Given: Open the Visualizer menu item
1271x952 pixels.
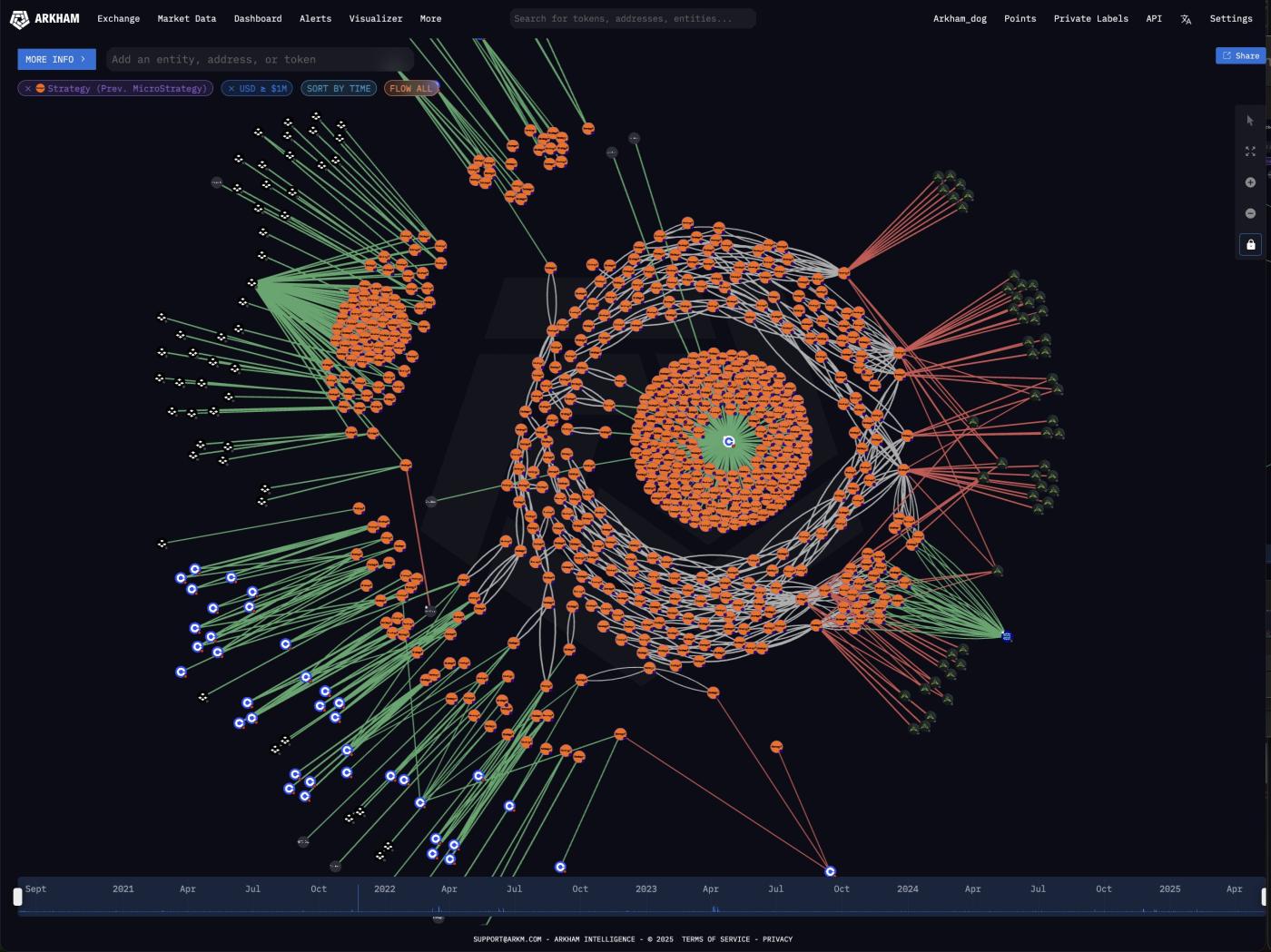Looking at the screenshot, I should click(375, 18).
